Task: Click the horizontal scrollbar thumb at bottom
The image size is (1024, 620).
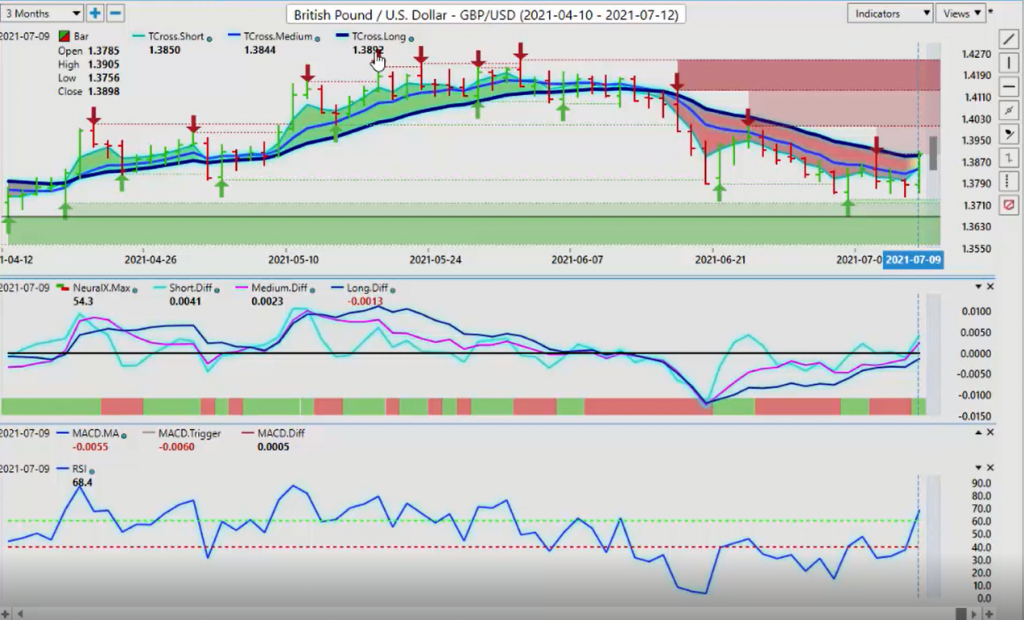Action: (961, 614)
